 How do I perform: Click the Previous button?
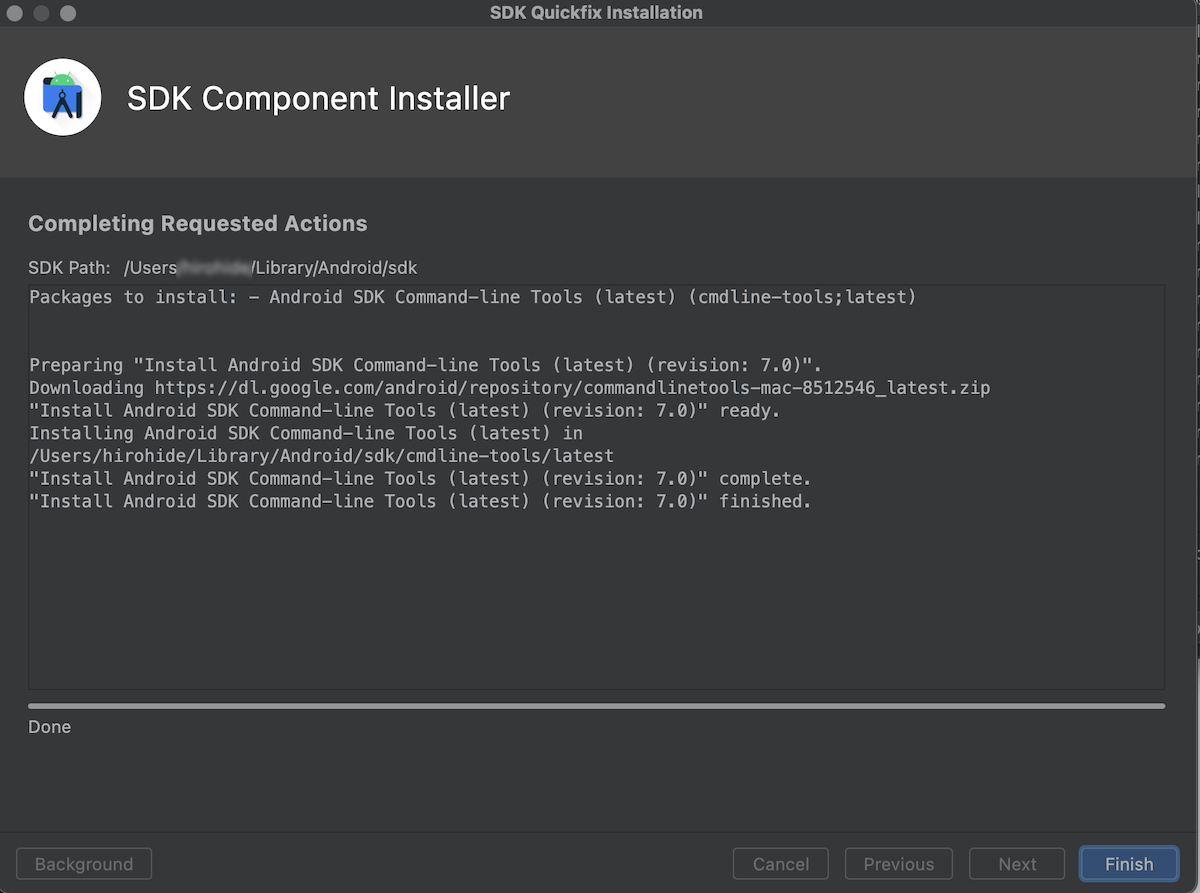pos(899,864)
